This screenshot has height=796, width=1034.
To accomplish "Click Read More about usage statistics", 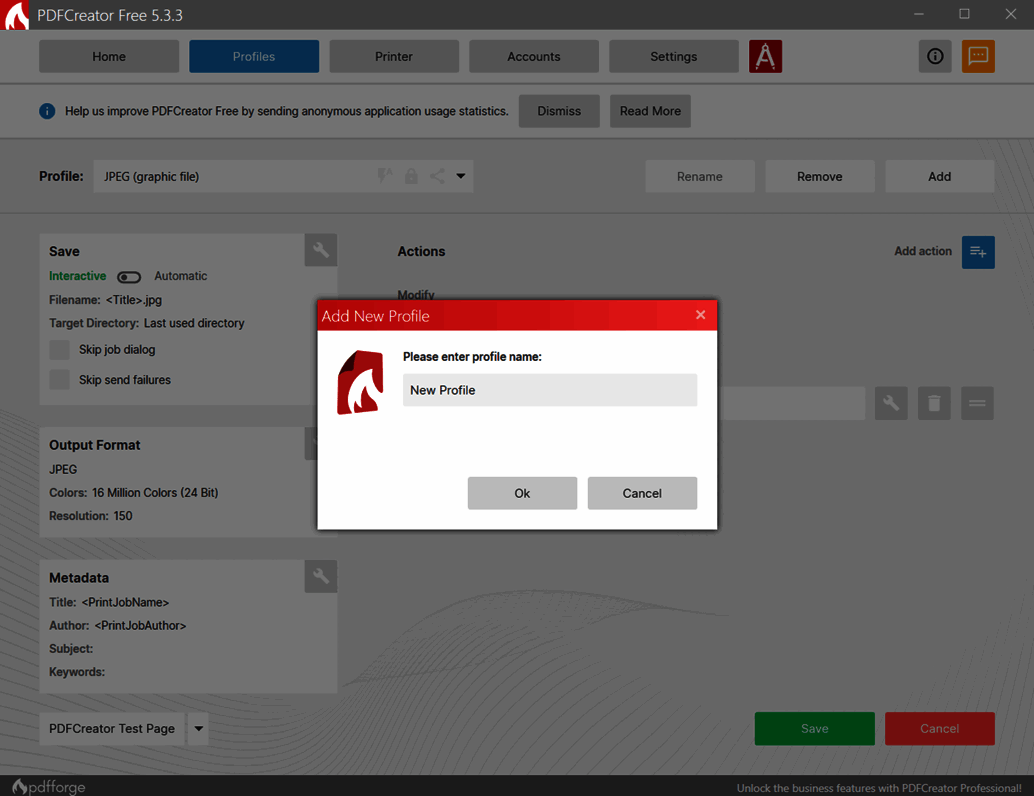I will tap(650, 111).
